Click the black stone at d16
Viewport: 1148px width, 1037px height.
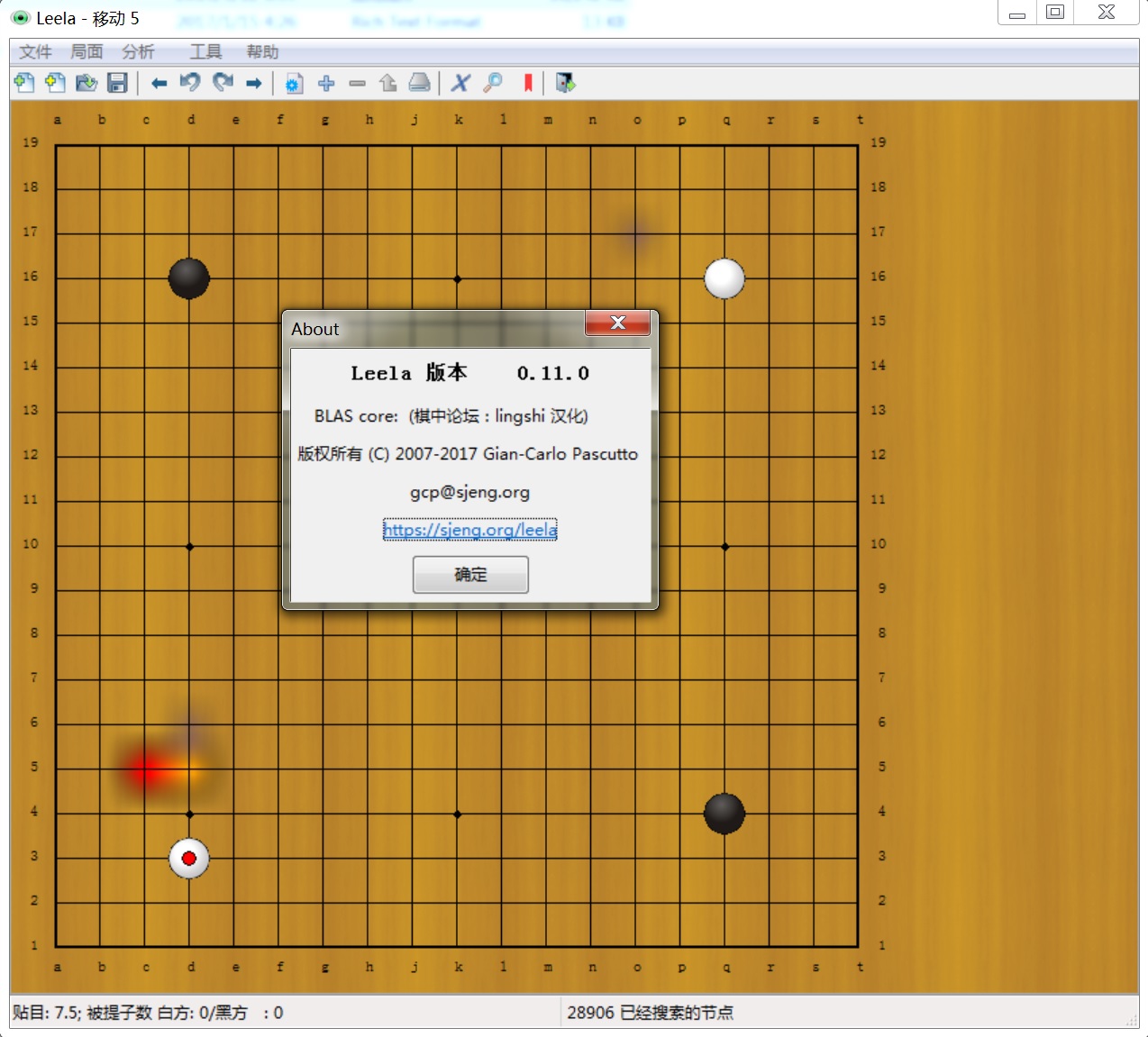point(189,278)
